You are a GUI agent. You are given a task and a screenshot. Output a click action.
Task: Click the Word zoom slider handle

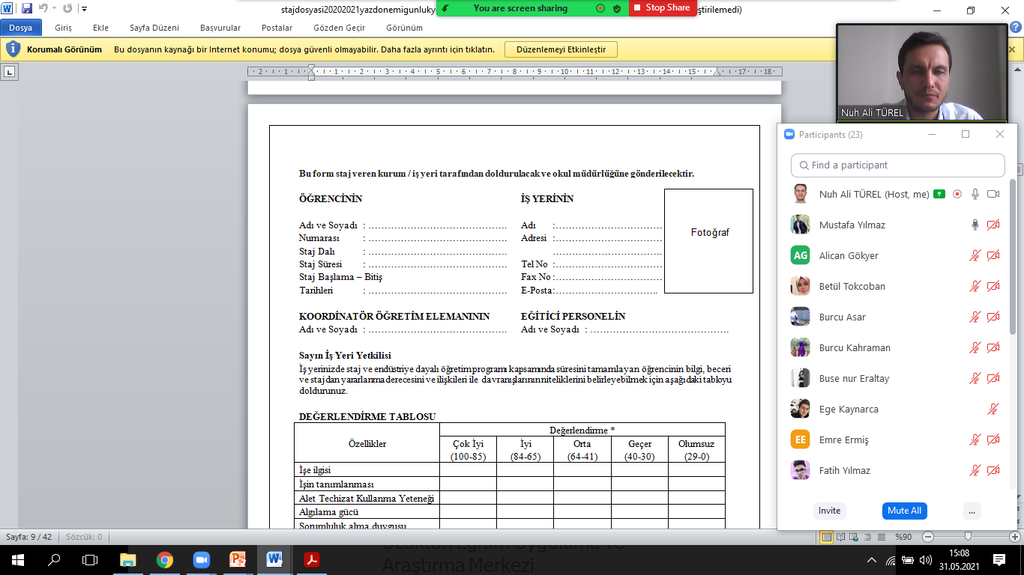[967, 537]
